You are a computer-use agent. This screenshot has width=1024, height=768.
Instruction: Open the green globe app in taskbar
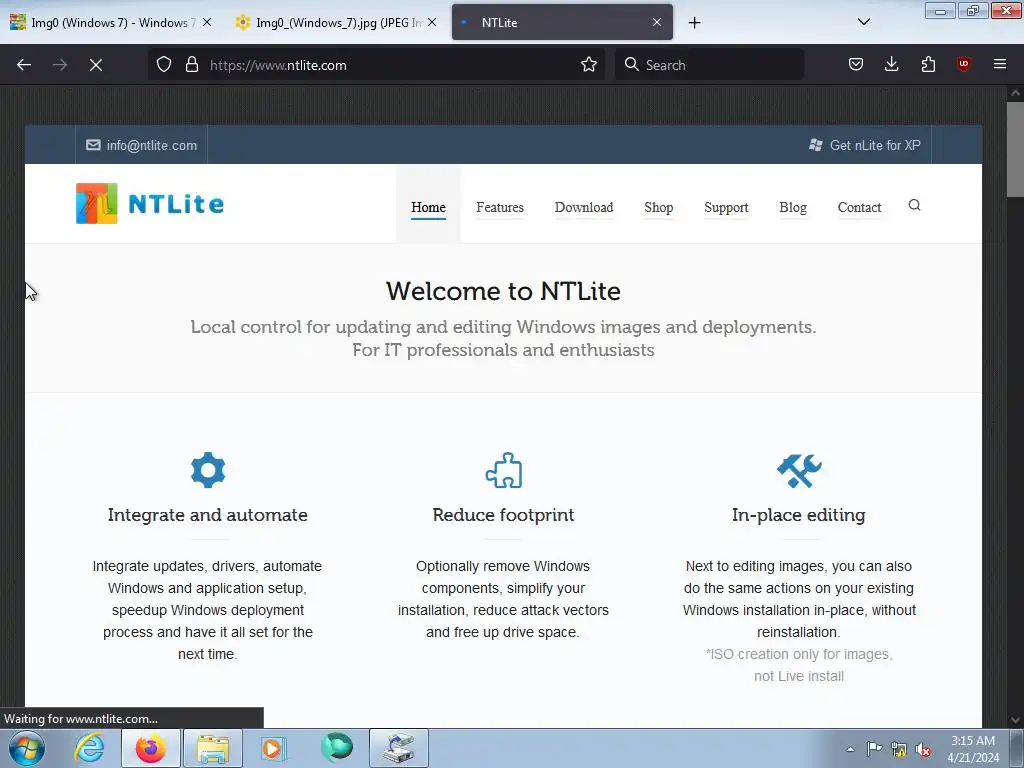(337, 748)
